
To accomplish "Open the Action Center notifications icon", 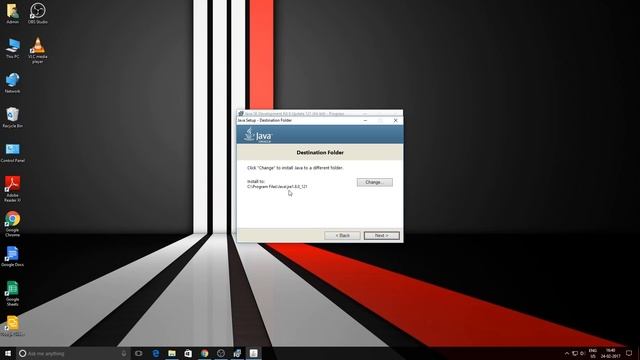I will [629, 353].
